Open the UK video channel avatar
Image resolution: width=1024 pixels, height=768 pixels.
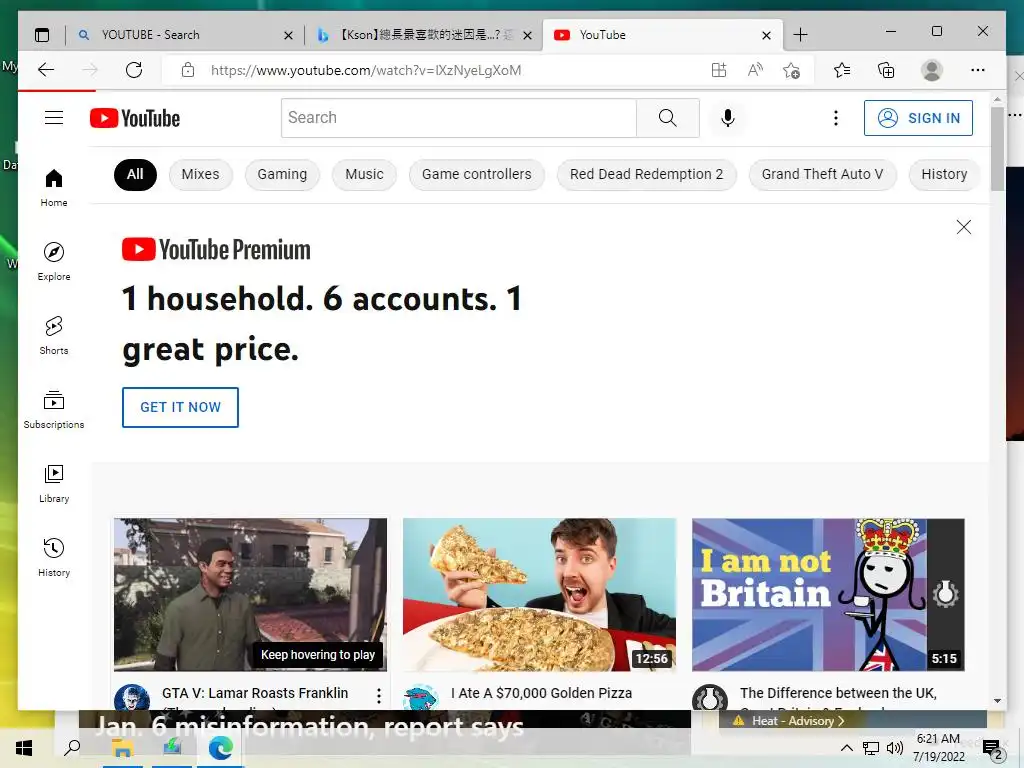coord(710,697)
